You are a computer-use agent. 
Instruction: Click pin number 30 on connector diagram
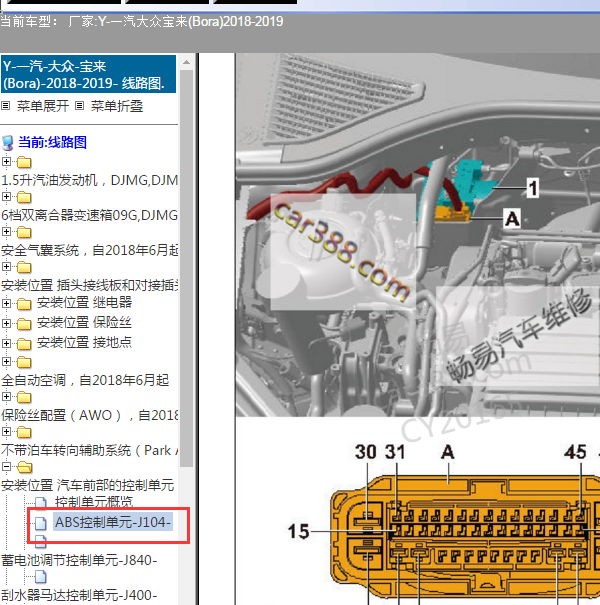click(366, 452)
